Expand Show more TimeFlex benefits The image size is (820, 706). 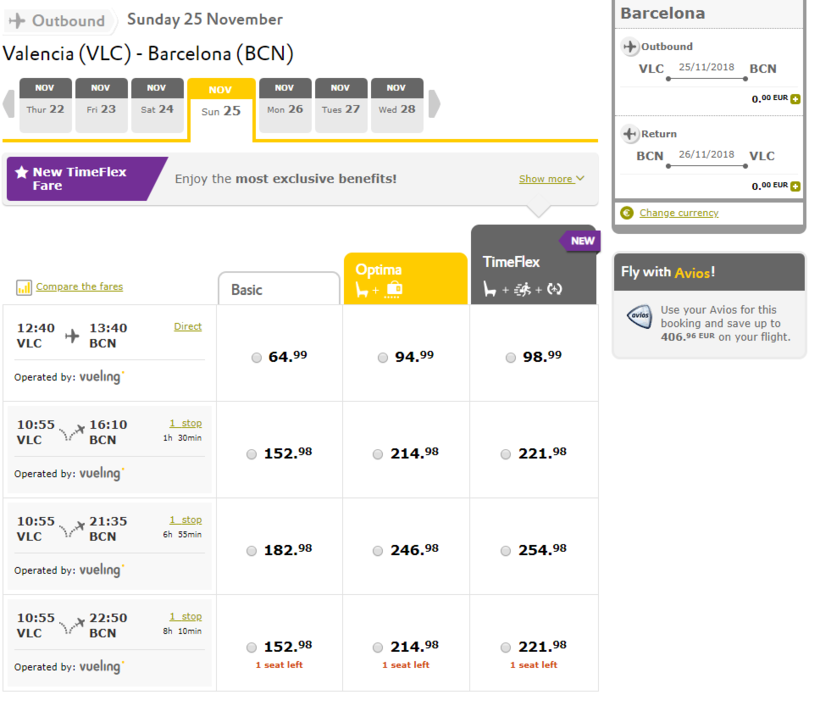(551, 179)
